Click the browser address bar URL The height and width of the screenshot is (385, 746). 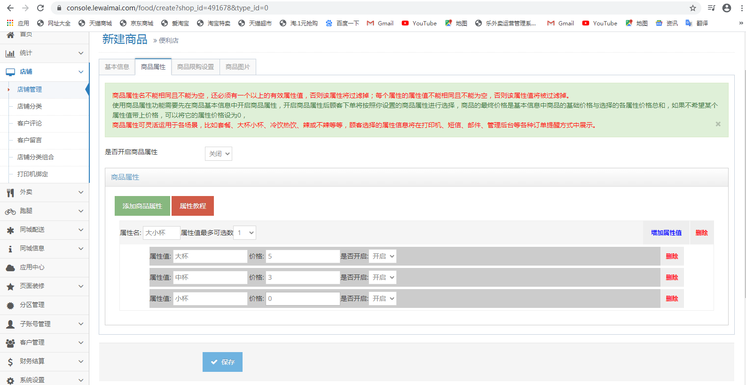[x=167, y=8]
